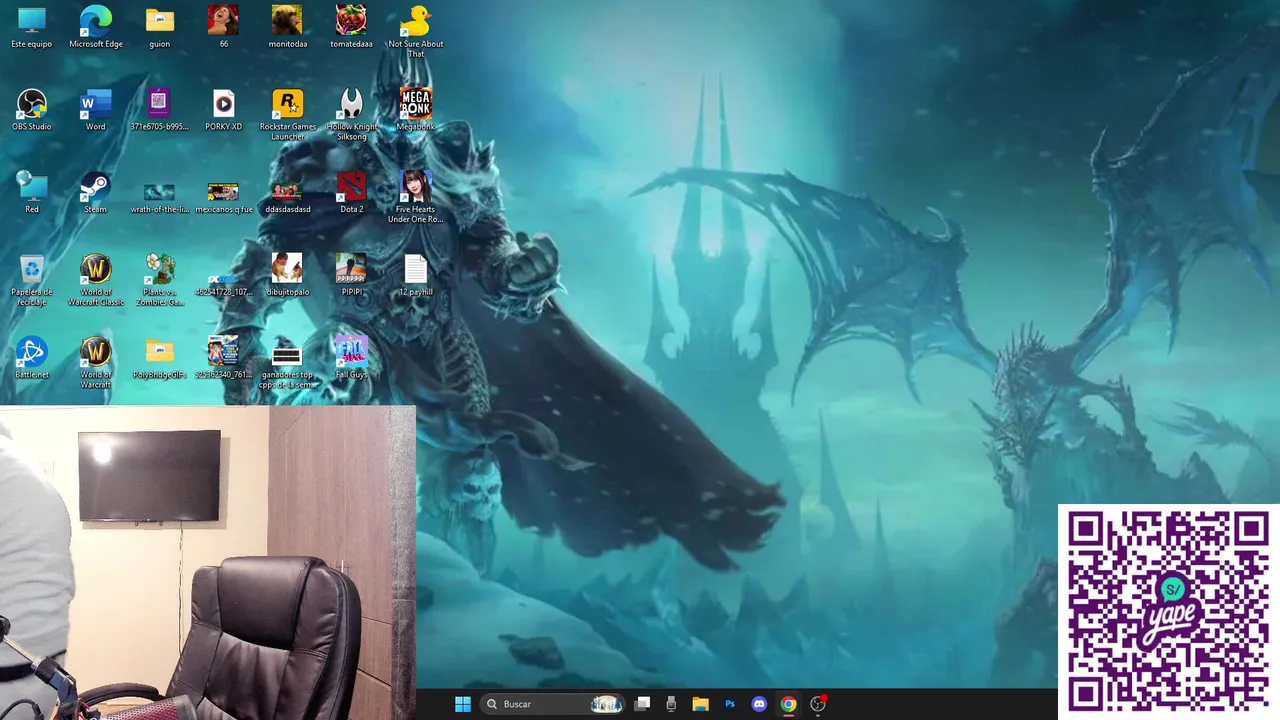1280x720 pixels.
Task: Launch Battle.net from desktop
Action: point(32,358)
